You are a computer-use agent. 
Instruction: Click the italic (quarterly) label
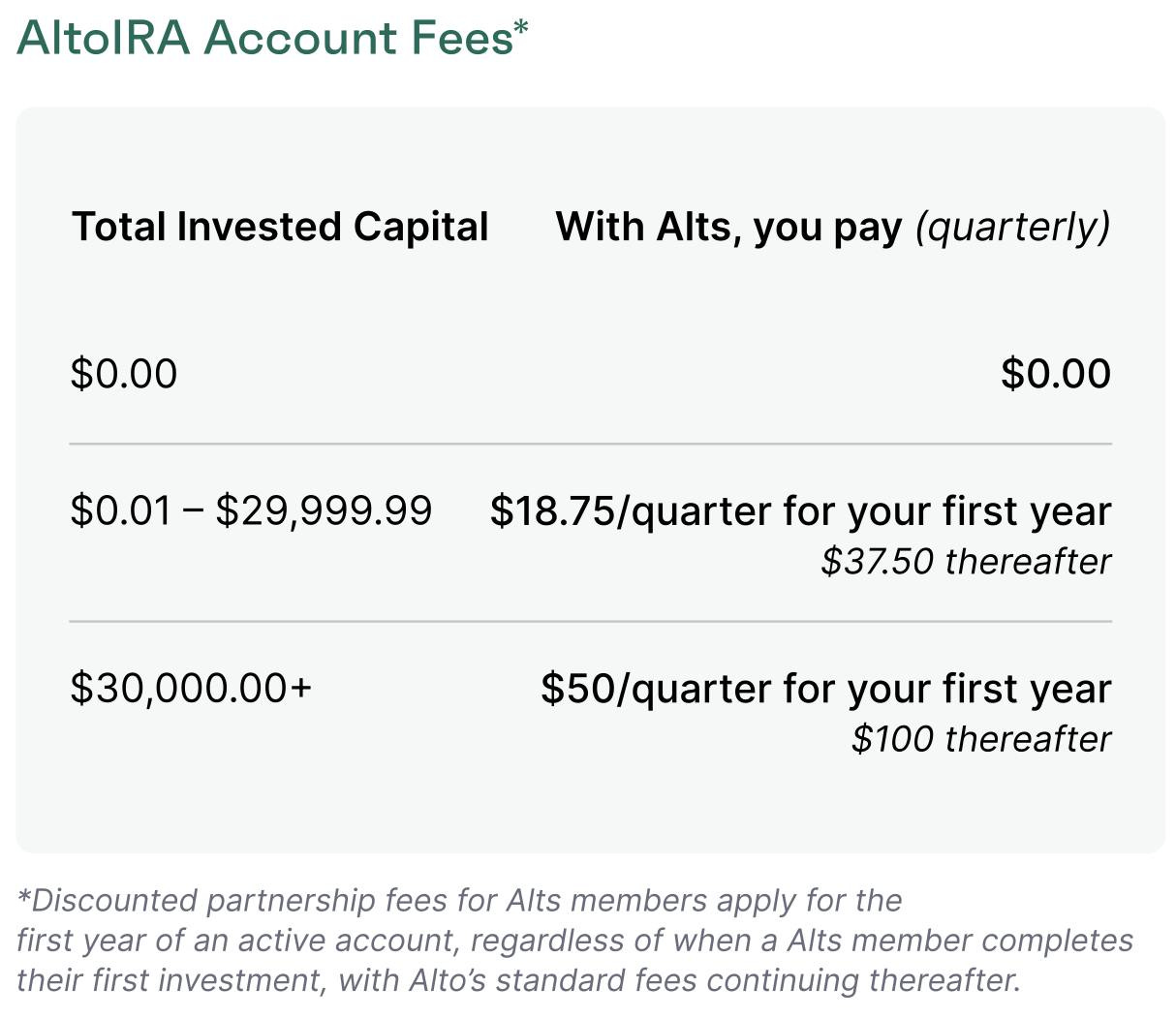click(1012, 227)
